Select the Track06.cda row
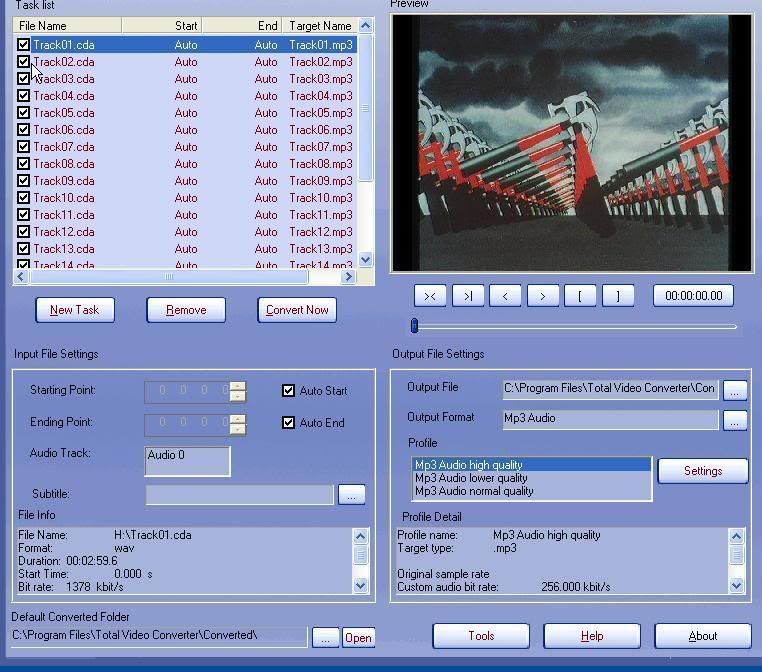The height and width of the screenshot is (672, 762). [187, 130]
